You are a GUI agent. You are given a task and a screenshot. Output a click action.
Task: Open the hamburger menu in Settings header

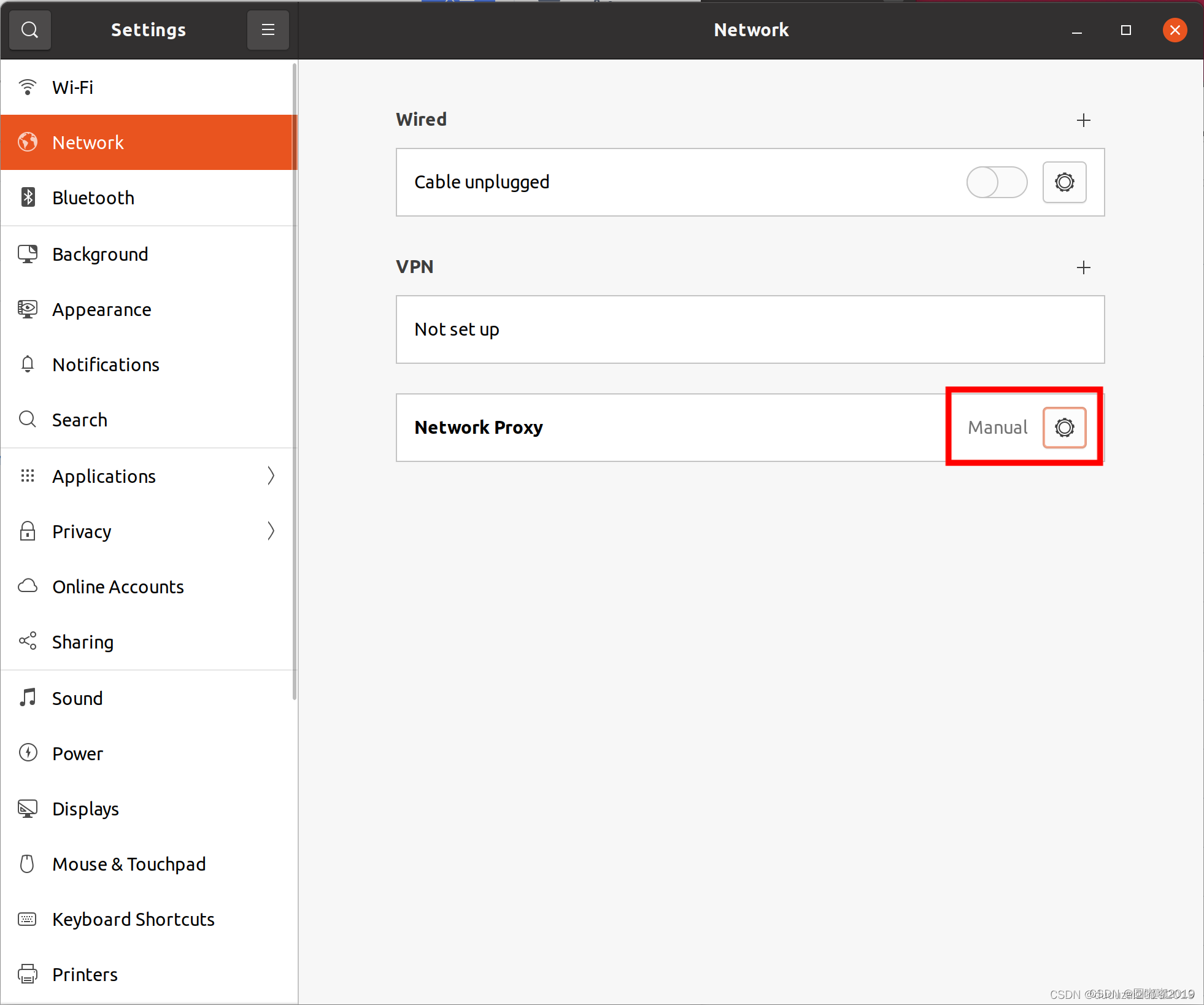coord(268,29)
